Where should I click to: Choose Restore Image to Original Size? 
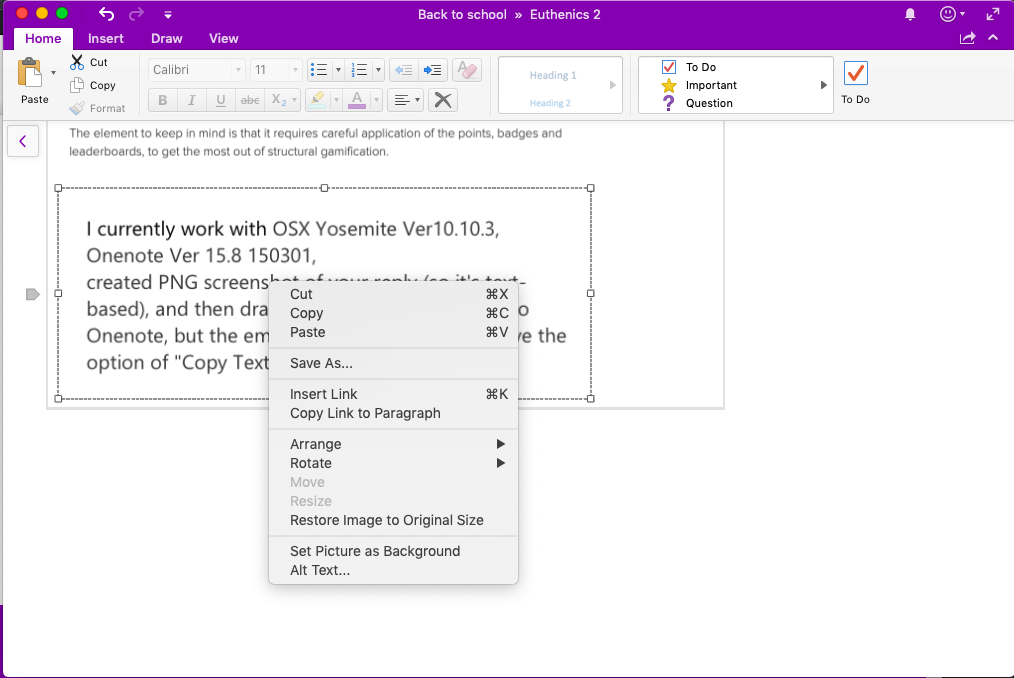coord(393,520)
